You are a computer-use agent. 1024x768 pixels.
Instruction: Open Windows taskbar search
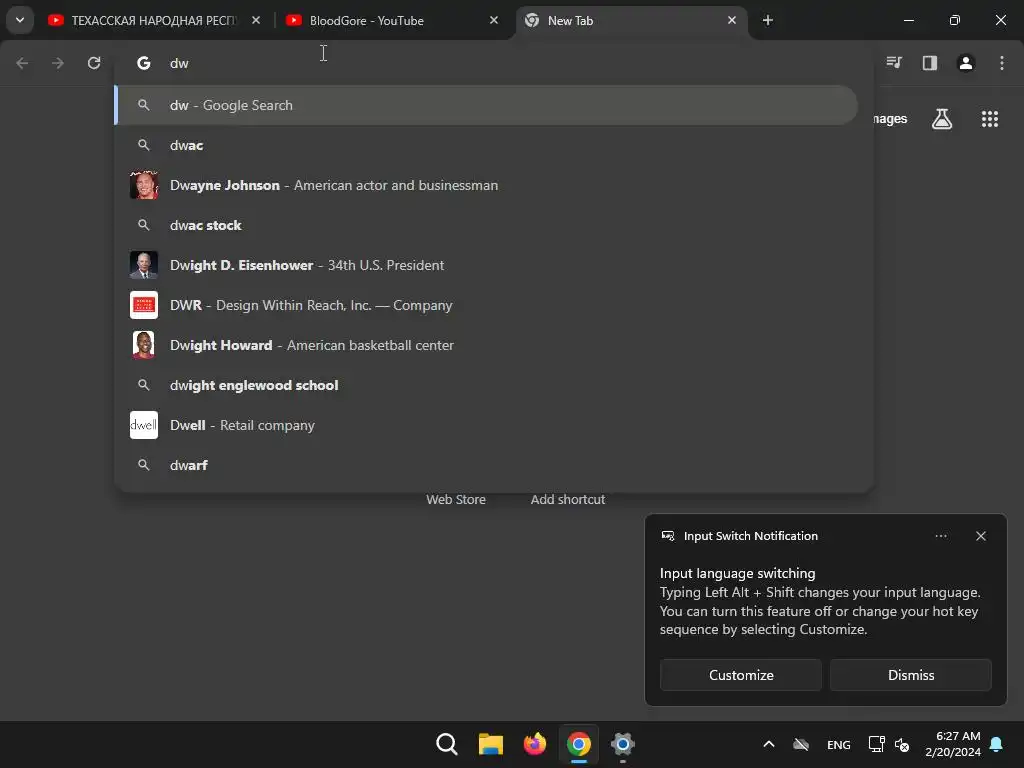[x=447, y=744]
